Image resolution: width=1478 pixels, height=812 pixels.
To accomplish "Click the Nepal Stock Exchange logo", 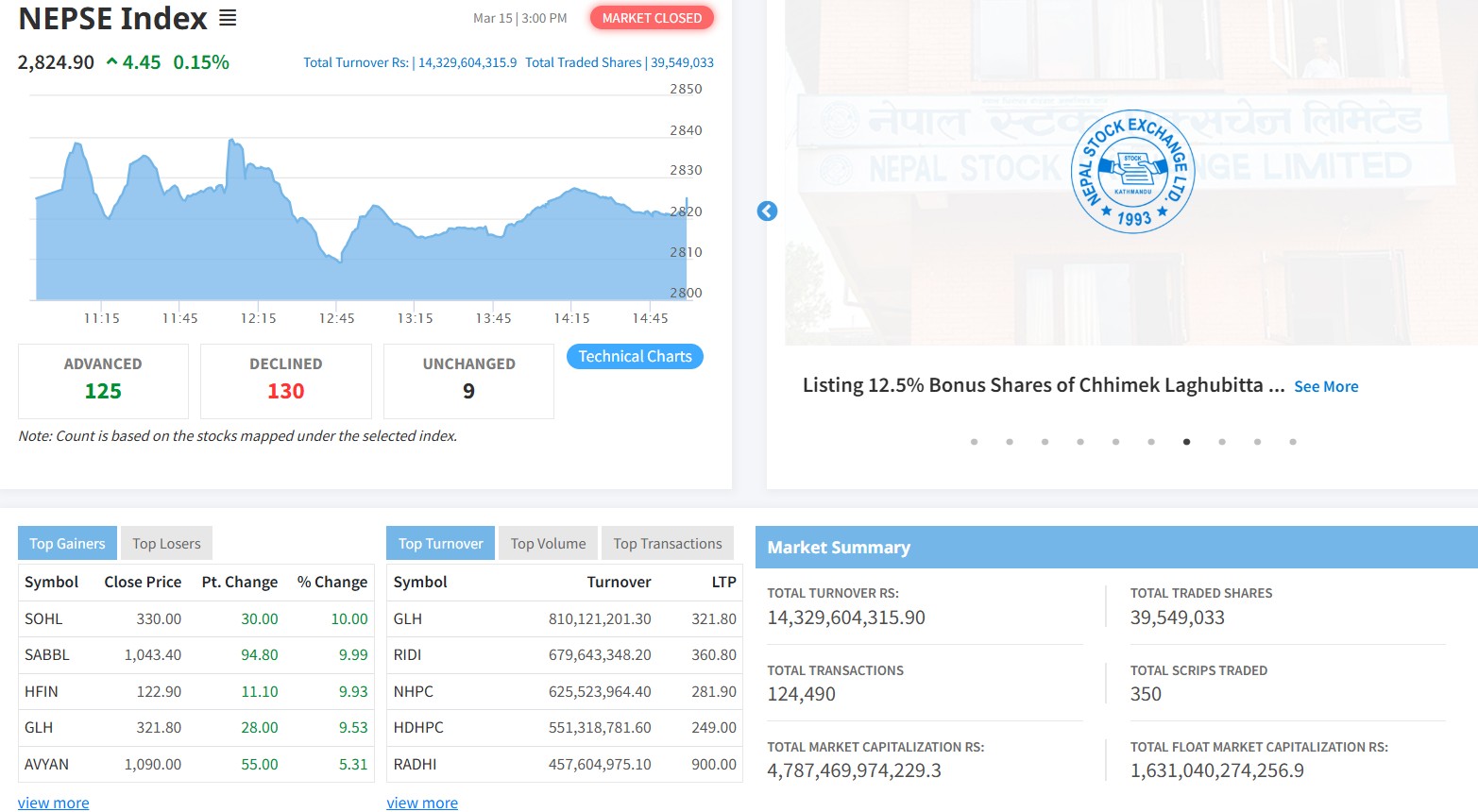I will point(1132,172).
